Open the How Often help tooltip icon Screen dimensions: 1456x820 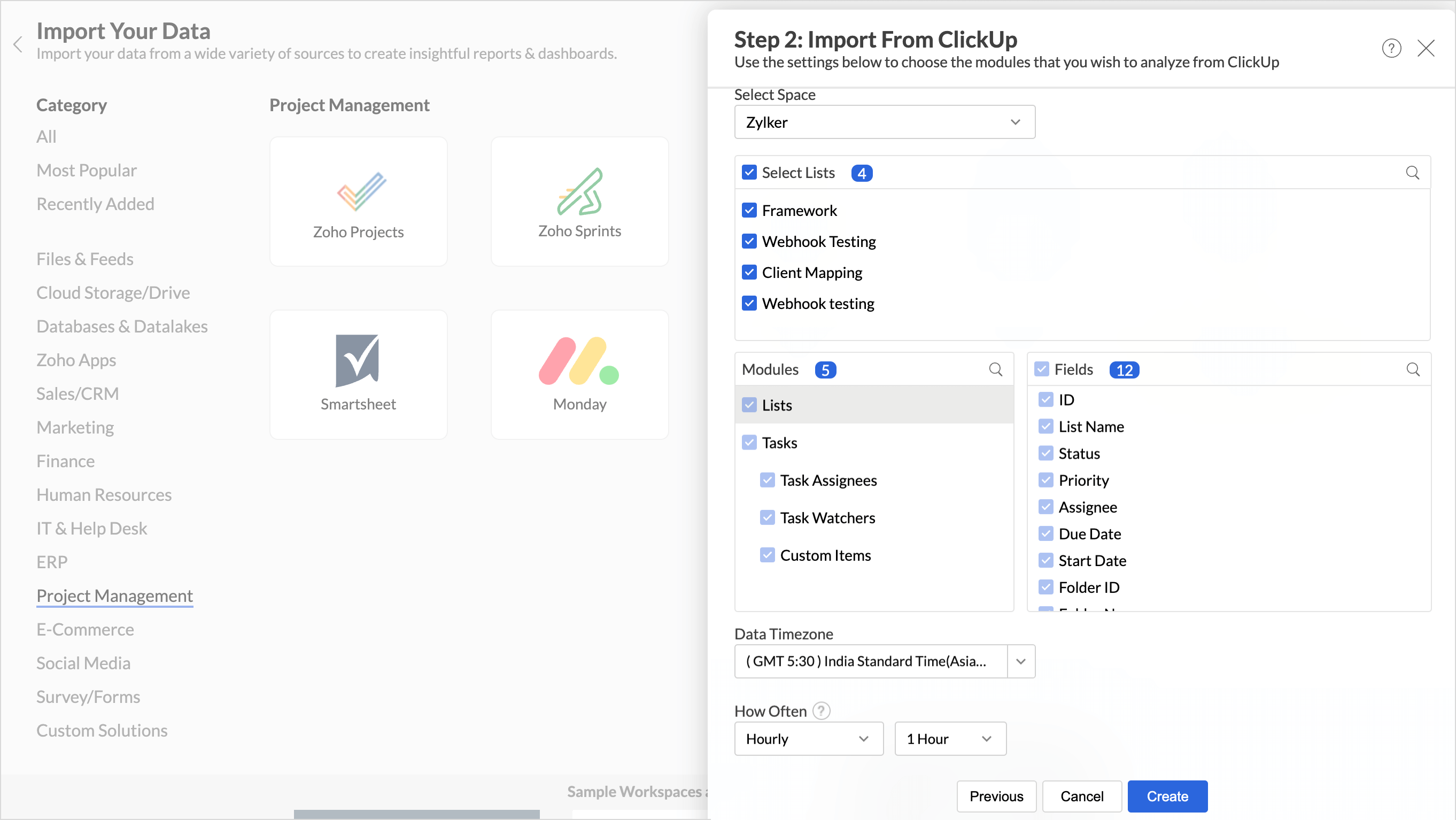(821, 711)
